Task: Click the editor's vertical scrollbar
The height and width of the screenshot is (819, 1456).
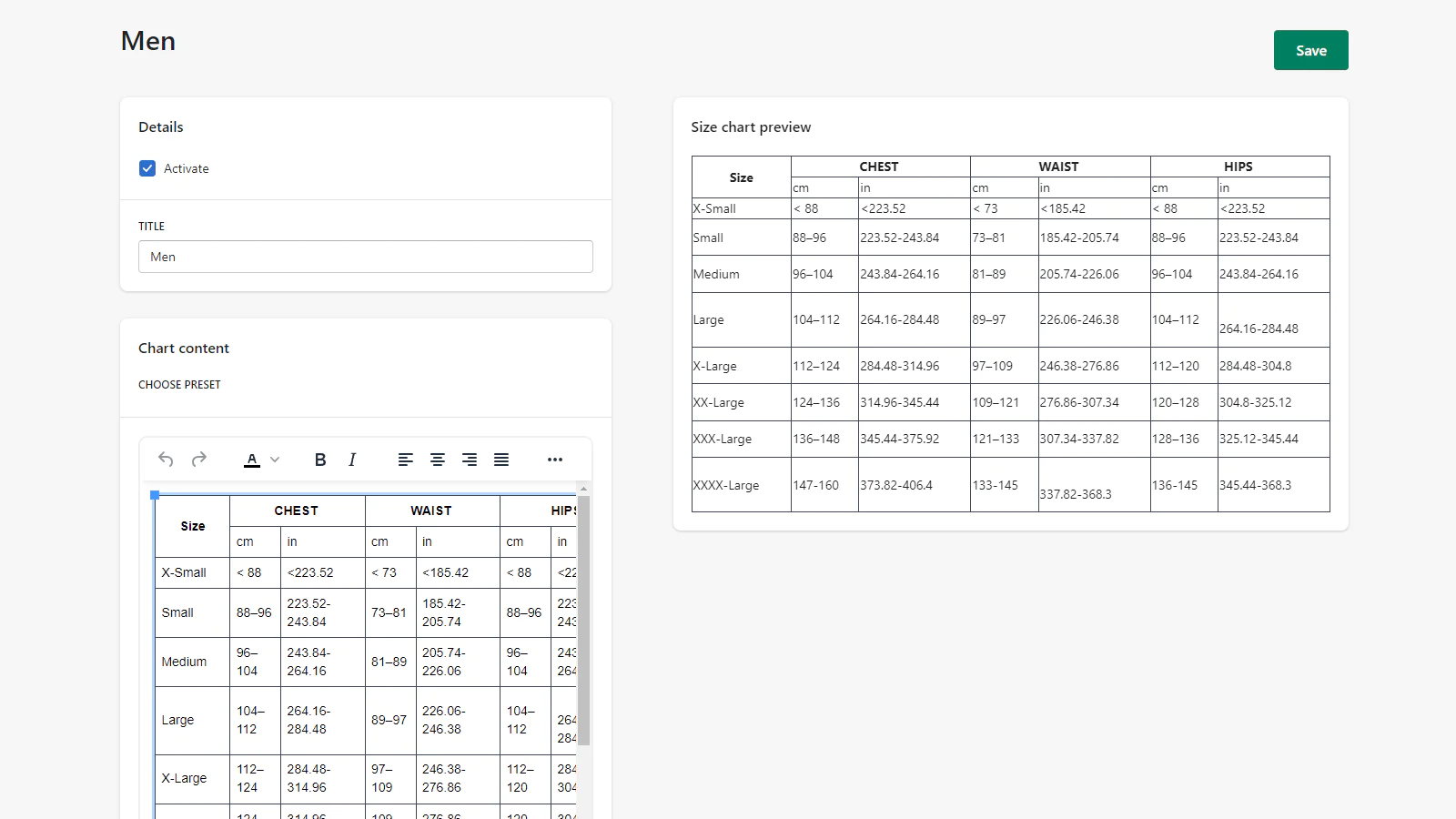Action: tap(584, 619)
